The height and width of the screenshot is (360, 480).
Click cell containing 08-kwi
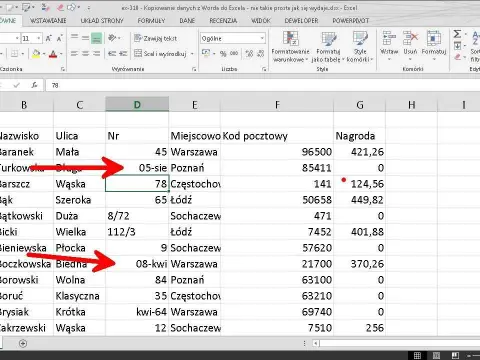pyautogui.click(x=137, y=264)
